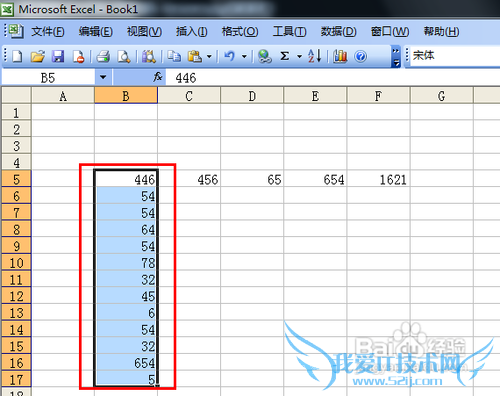Expand the Undo history dropdown arrow
The height and width of the screenshot is (396, 500).
[x=244, y=56]
